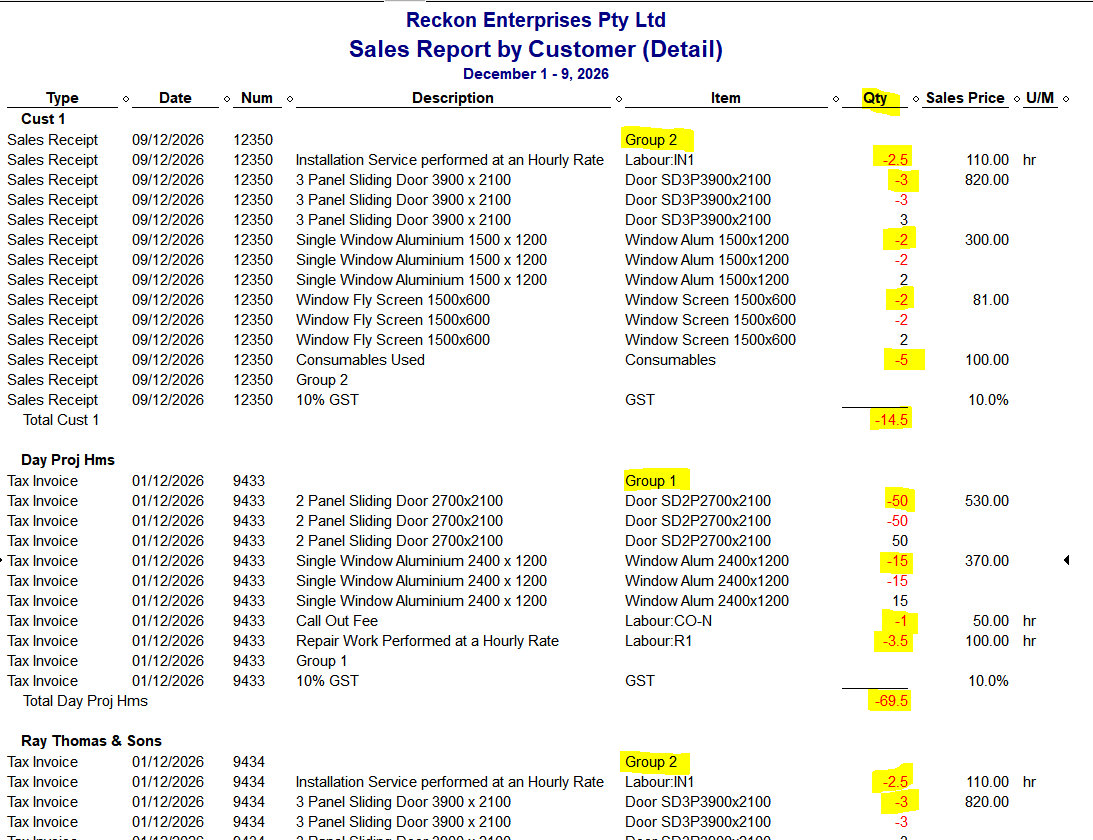Click the report title Sales Report by Customer (Detail)

pyautogui.click(x=536, y=49)
